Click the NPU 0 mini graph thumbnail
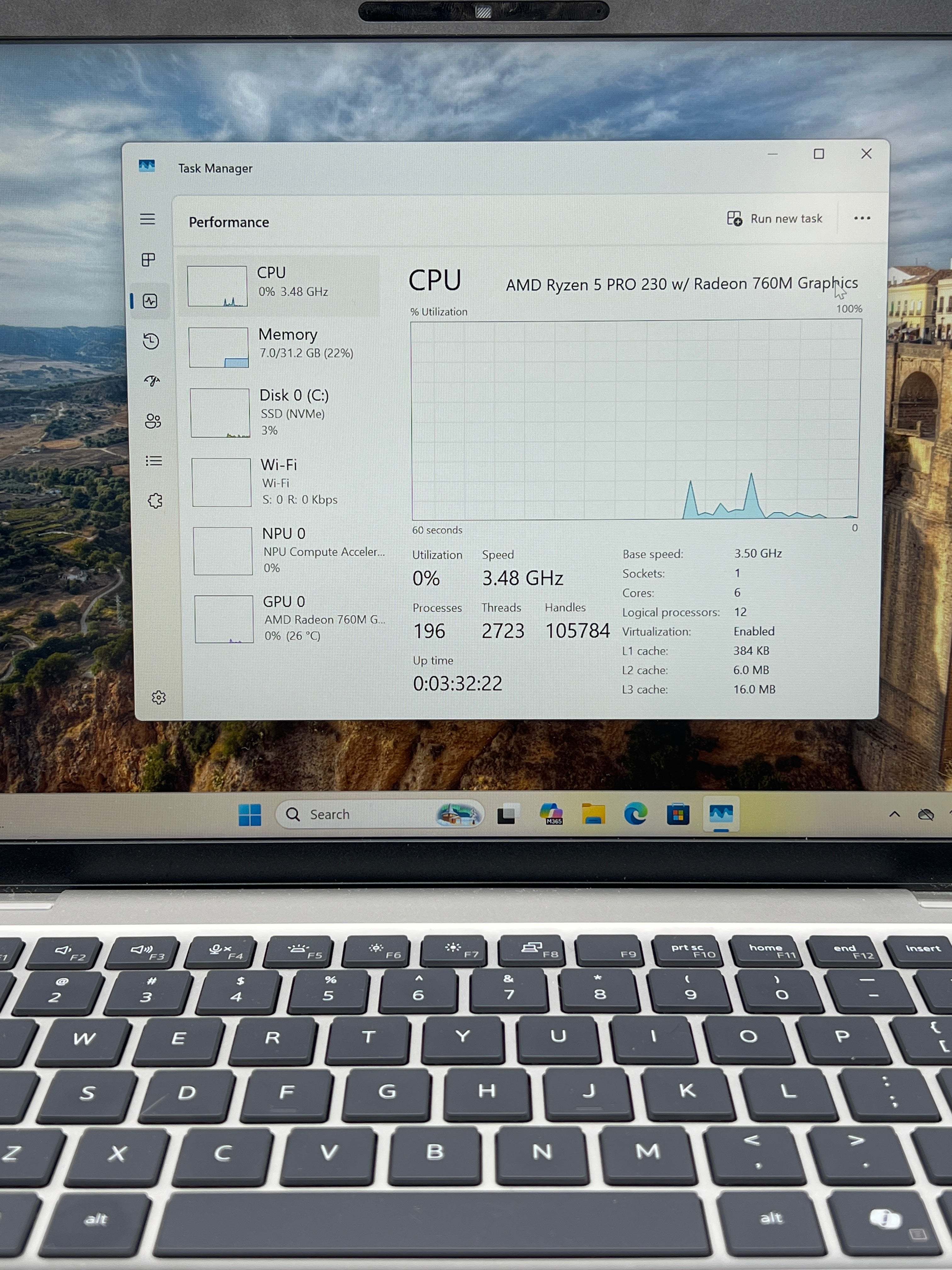 tap(223, 551)
